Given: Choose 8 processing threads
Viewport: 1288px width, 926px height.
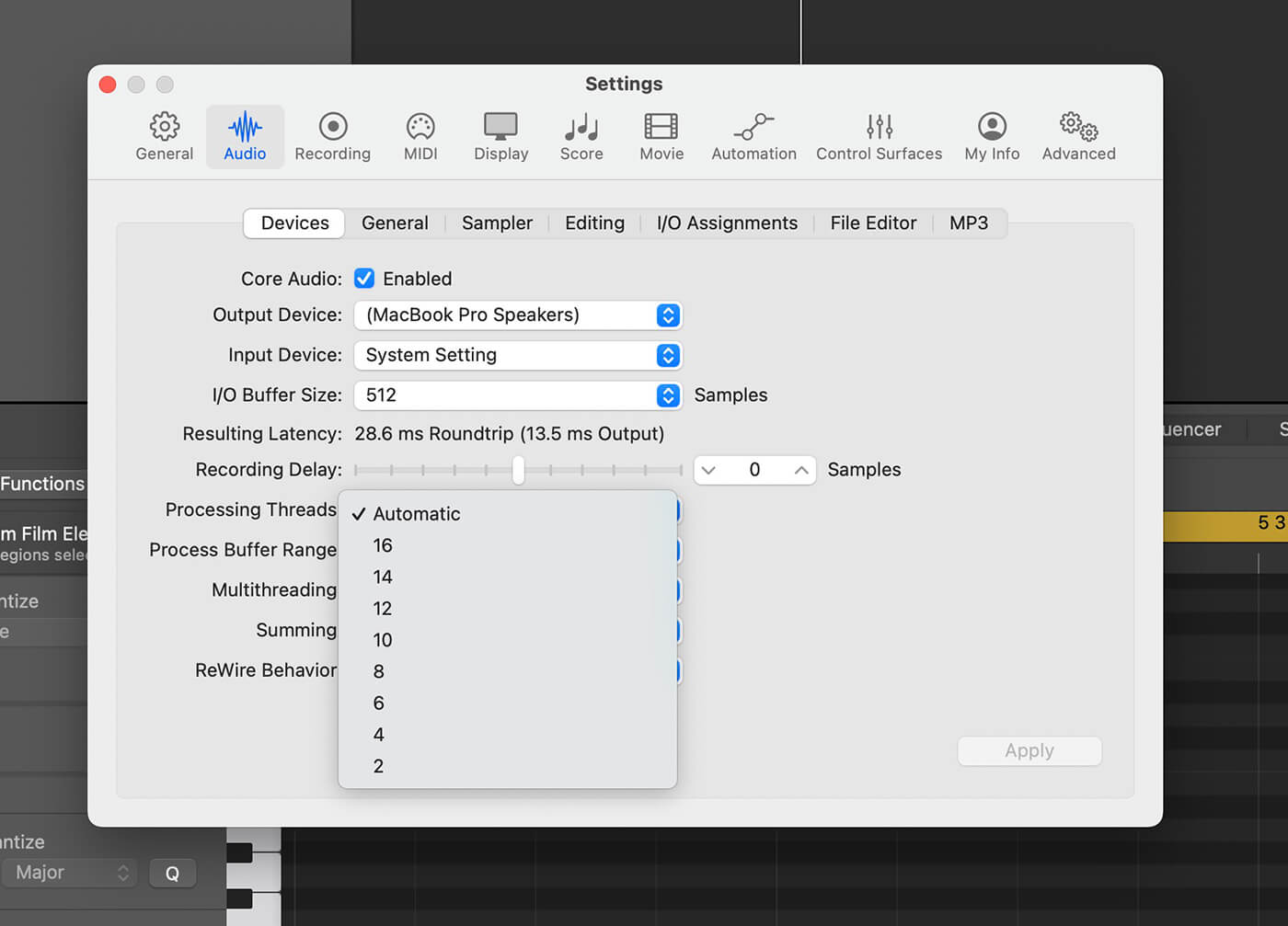Looking at the screenshot, I should pyautogui.click(x=508, y=671).
